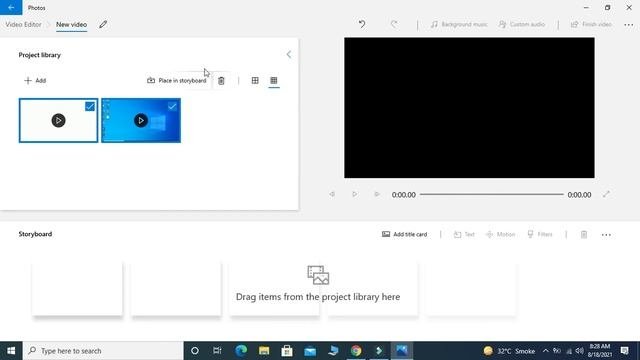
Task: Preview the white video clip thumbnail
Action: (x=58, y=120)
